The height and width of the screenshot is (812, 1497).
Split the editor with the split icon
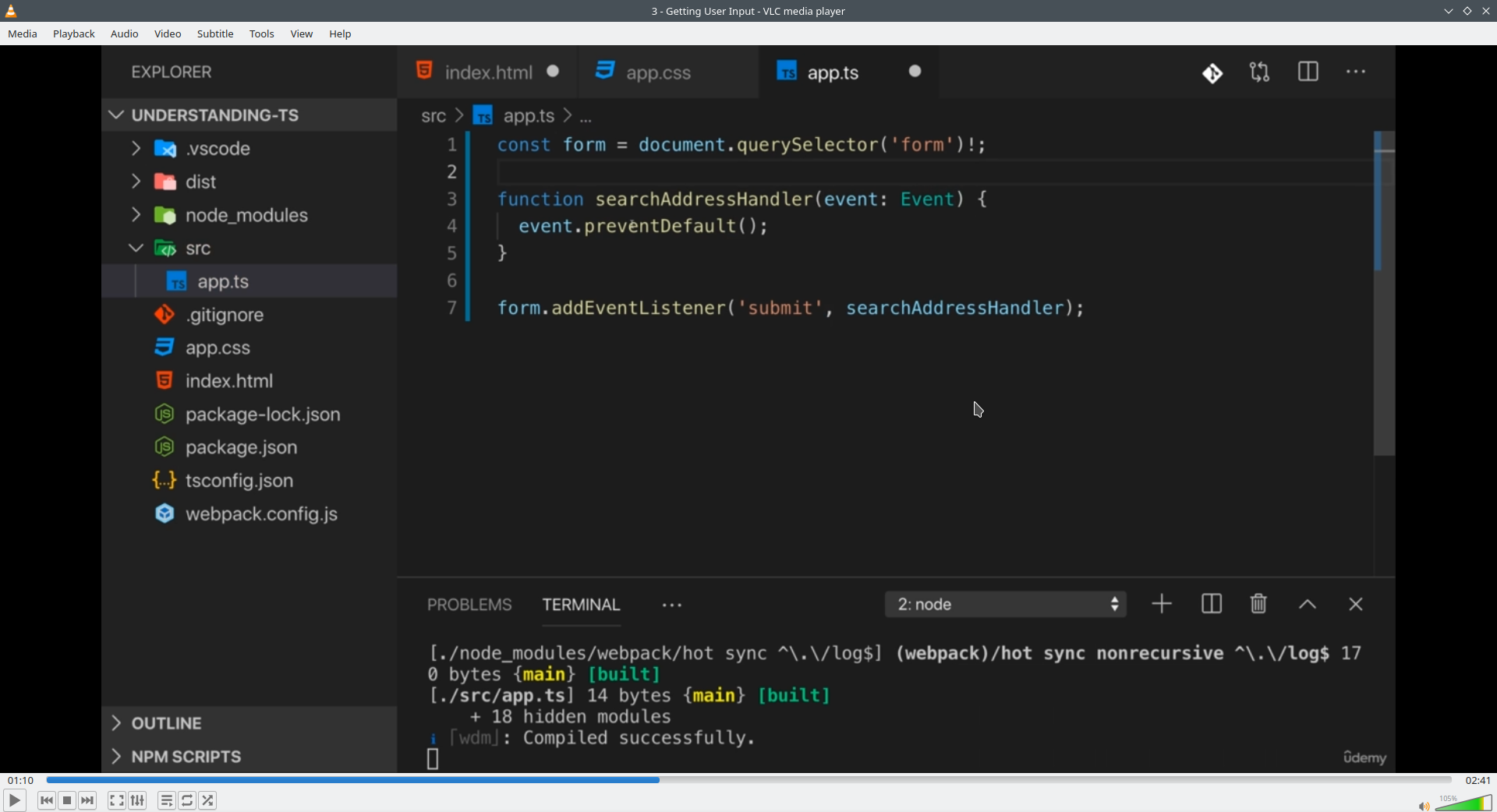pos(1308,72)
